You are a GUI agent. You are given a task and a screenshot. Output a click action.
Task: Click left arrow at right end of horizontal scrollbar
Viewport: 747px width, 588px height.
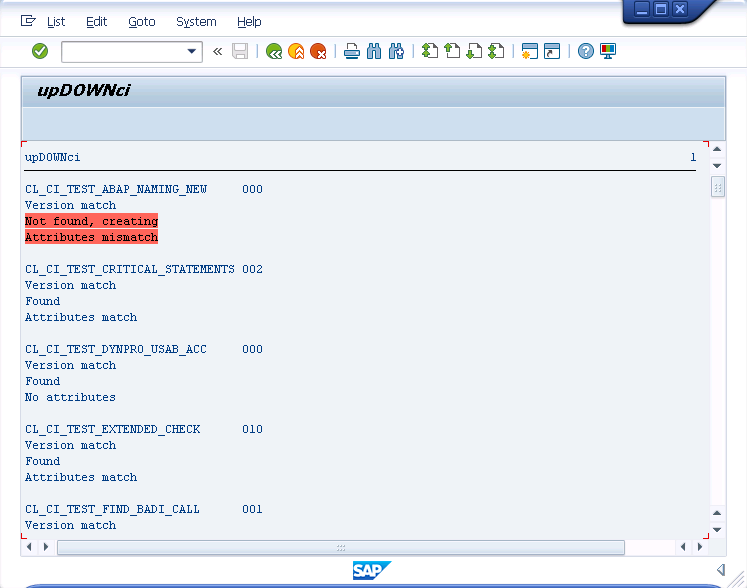tap(683, 547)
